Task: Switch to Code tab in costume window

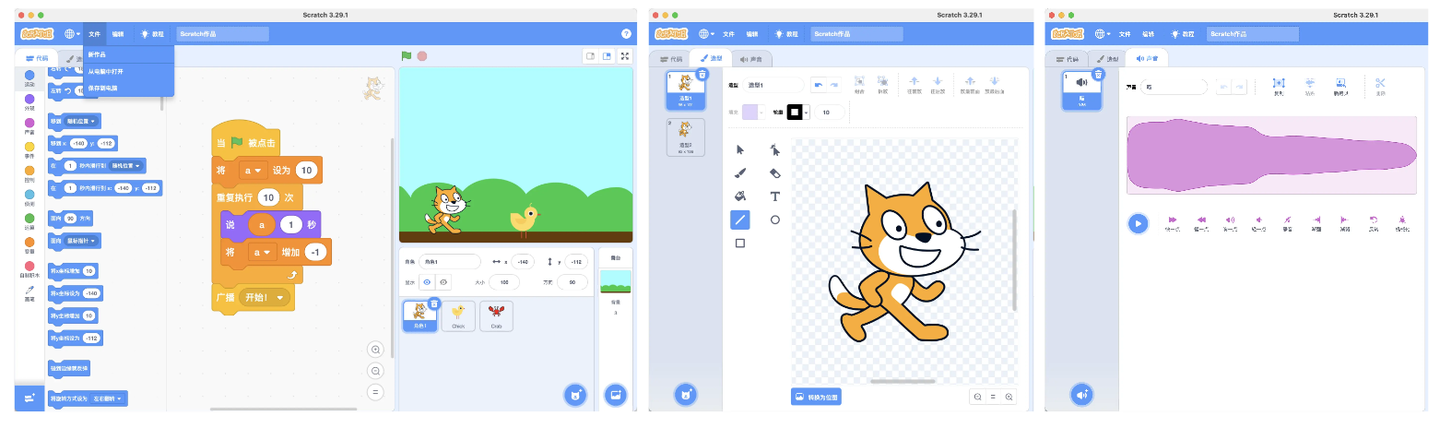Action: pyautogui.click(x=671, y=59)
